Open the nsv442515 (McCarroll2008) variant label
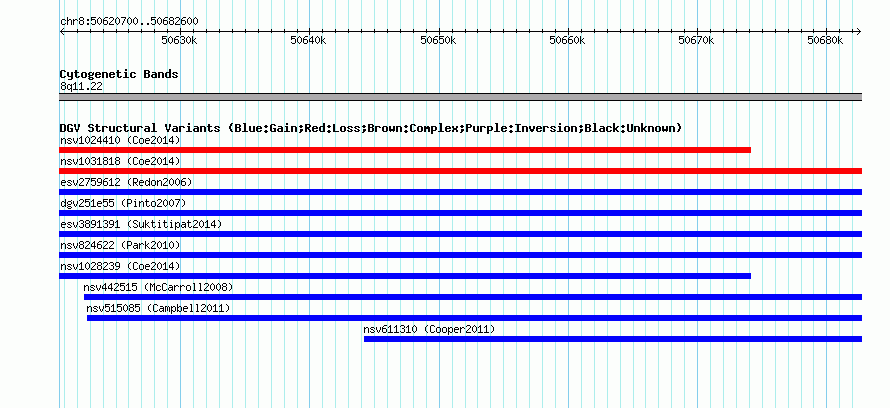 pyautogui.click(x=158, y=287)
